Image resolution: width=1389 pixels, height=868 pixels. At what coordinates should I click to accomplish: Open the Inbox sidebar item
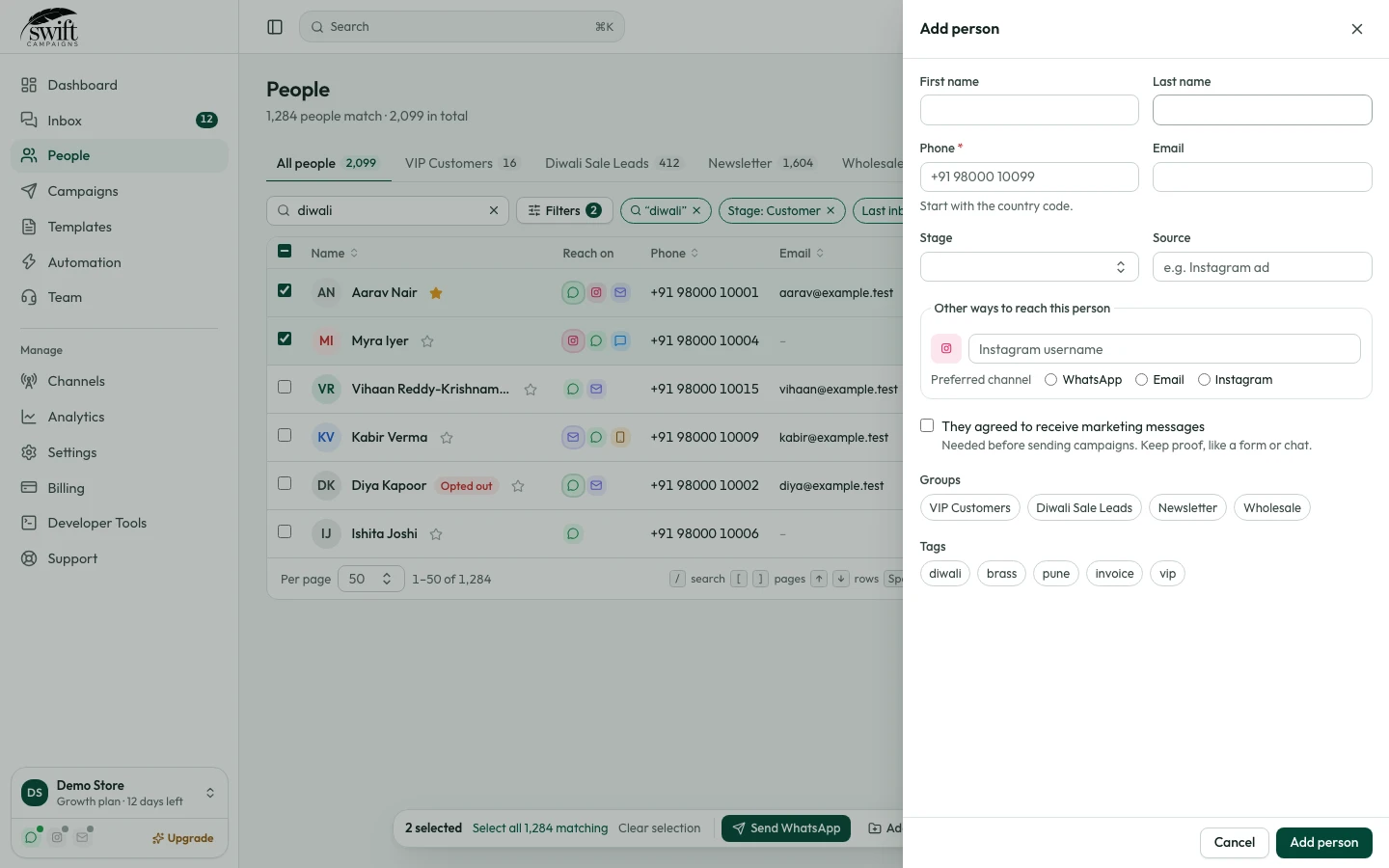click(x=120, y=121)
